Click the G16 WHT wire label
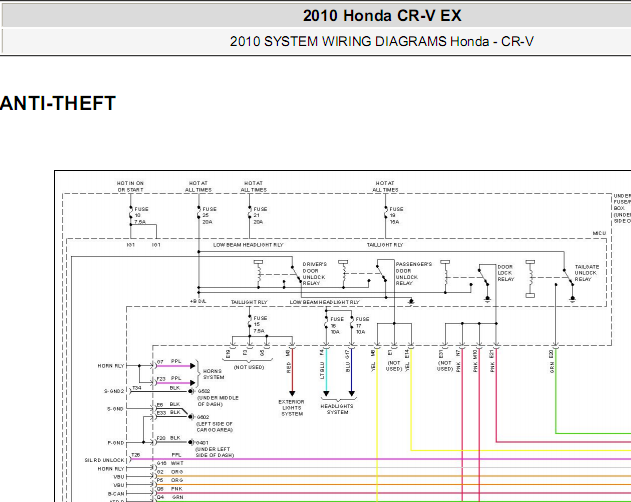The width and height of the screenshot is (631, 502). pos(169,463)
